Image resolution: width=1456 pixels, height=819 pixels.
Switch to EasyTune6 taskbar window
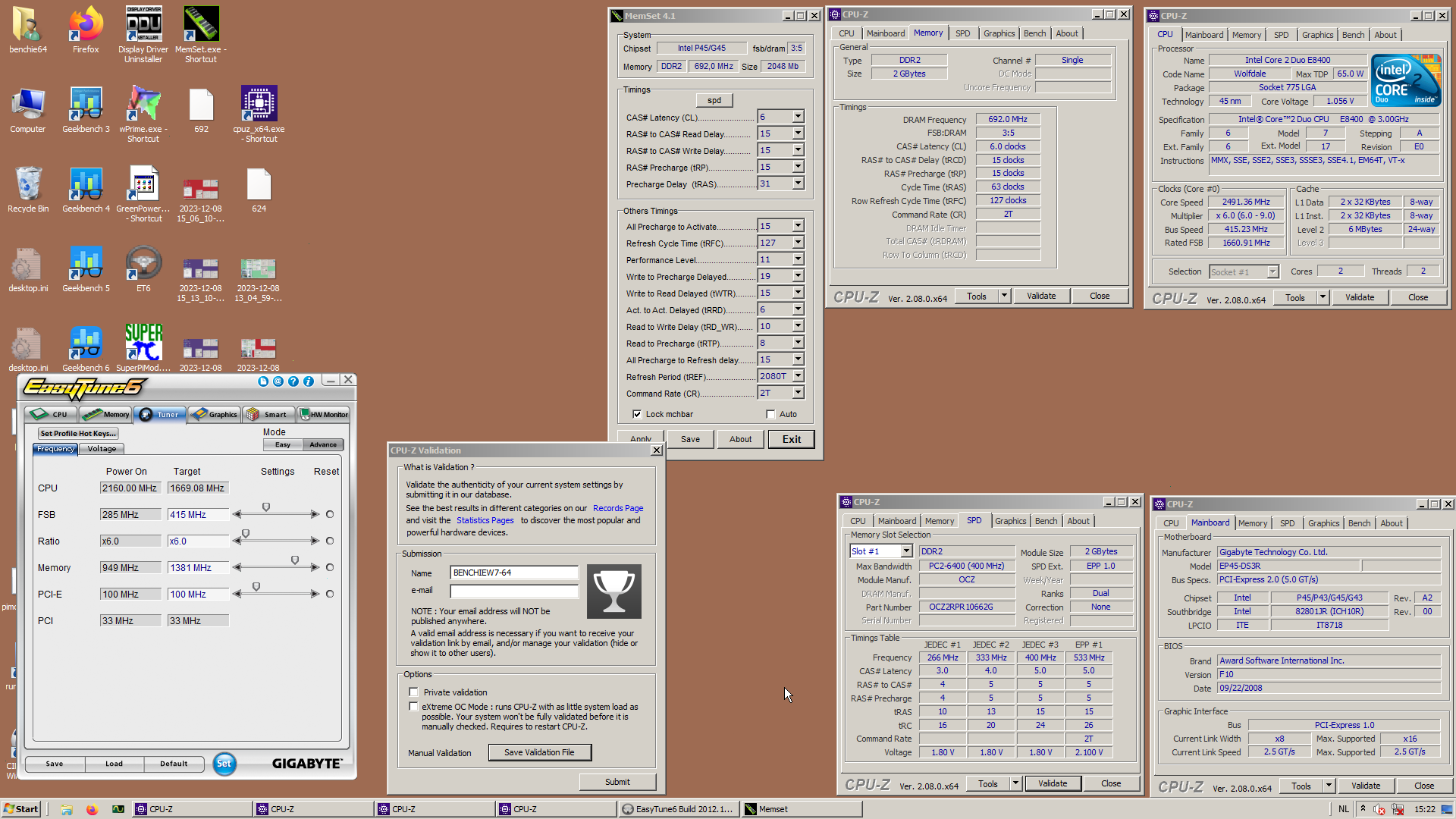(x=679, y=809)
